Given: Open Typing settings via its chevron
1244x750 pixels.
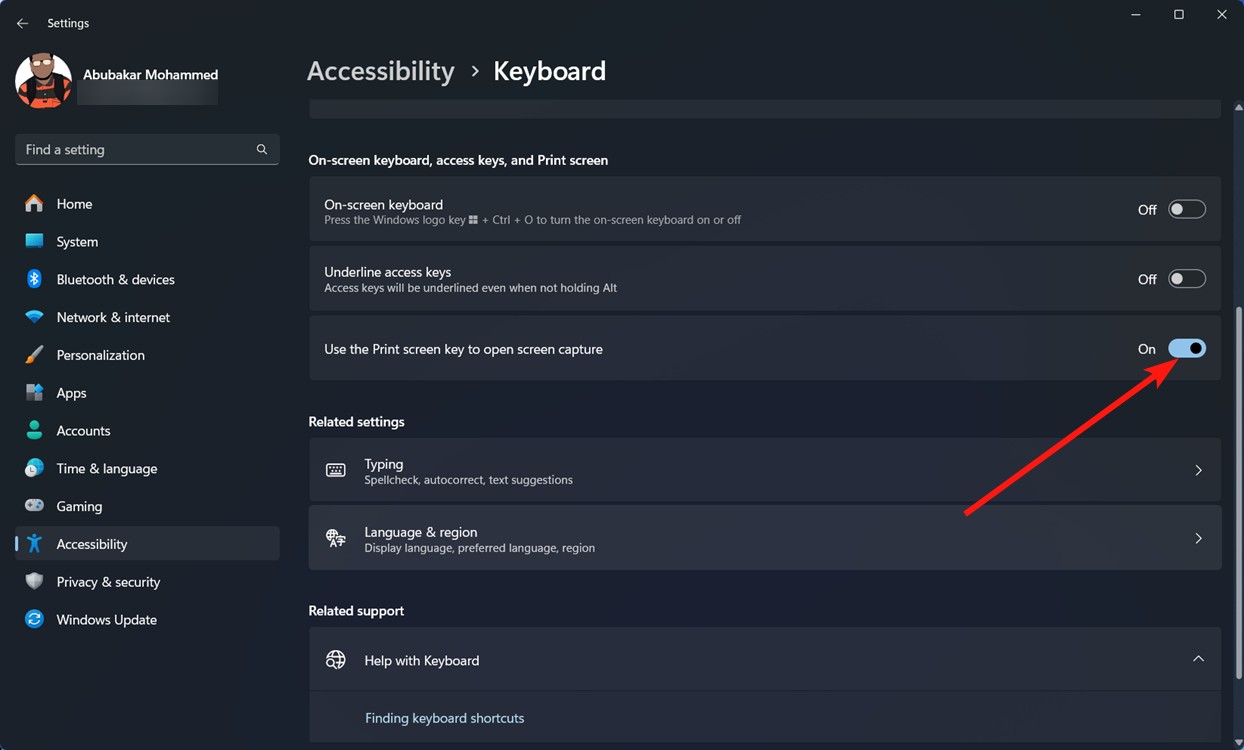Looking at the screenshot, I should coord(1197,469).
